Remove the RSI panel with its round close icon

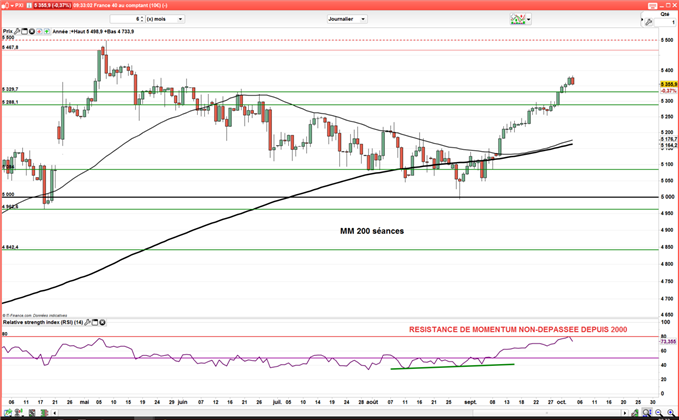click(103, 323)
